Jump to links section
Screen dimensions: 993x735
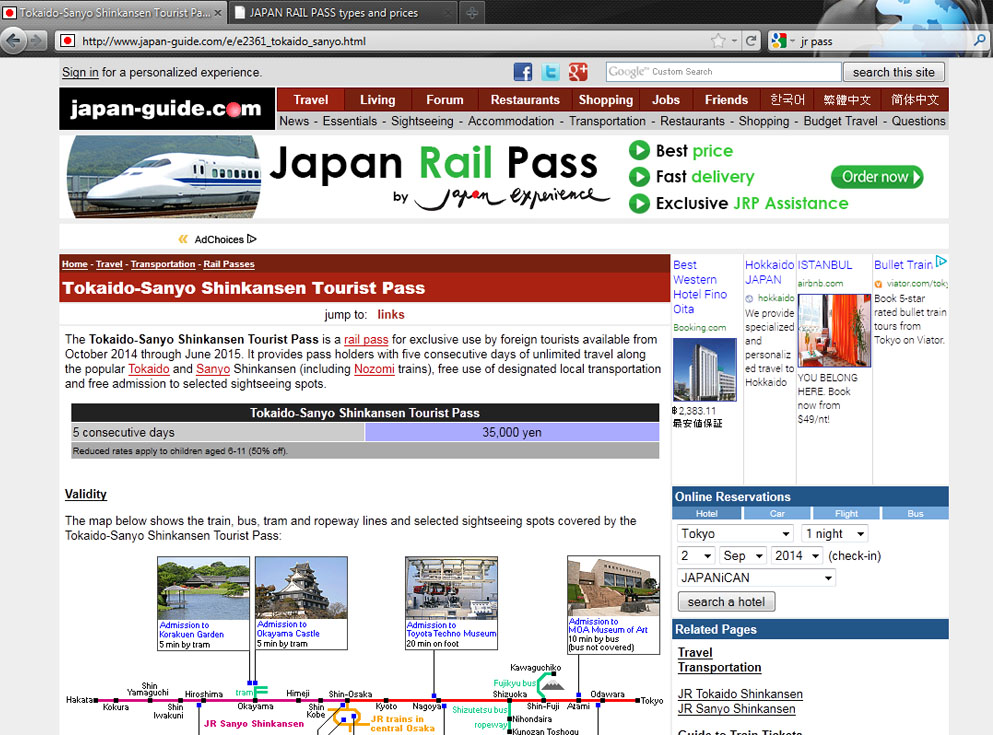tap(391, 314)
